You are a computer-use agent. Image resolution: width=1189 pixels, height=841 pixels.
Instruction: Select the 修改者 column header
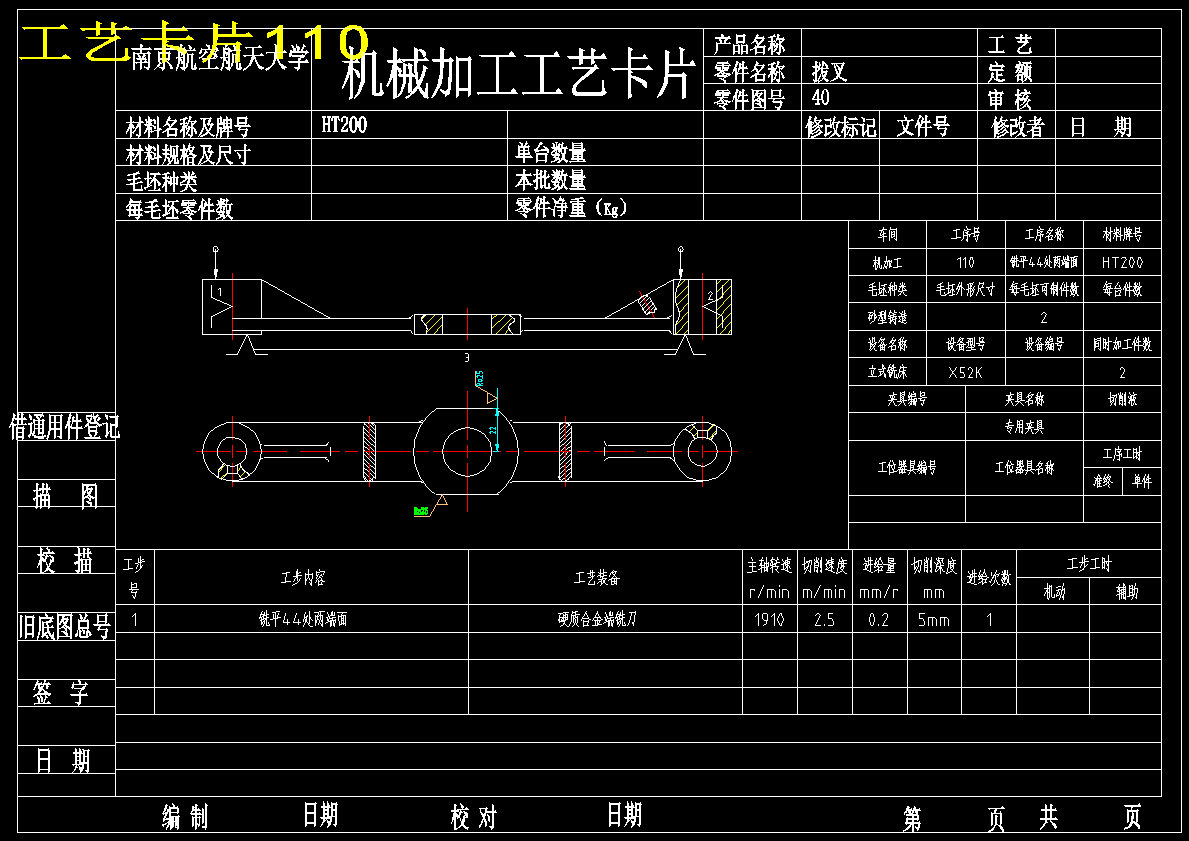[x=1018, y=127]
